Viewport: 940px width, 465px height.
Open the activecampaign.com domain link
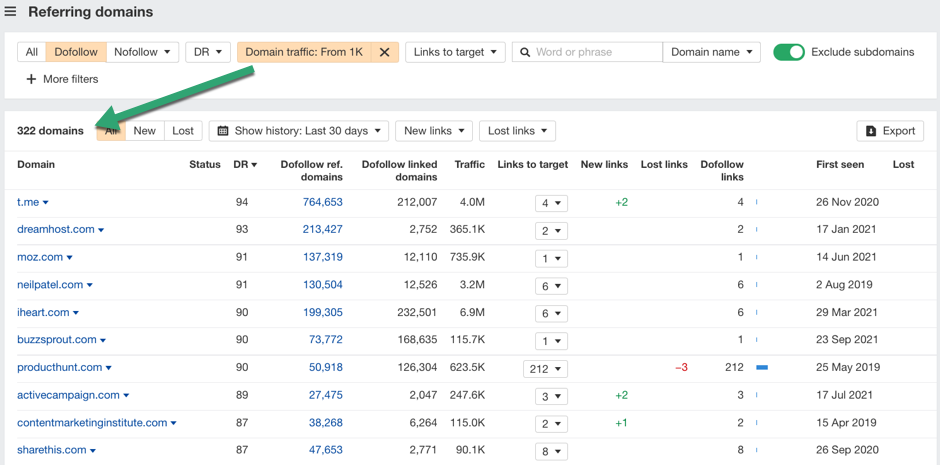tap(68, 395)
